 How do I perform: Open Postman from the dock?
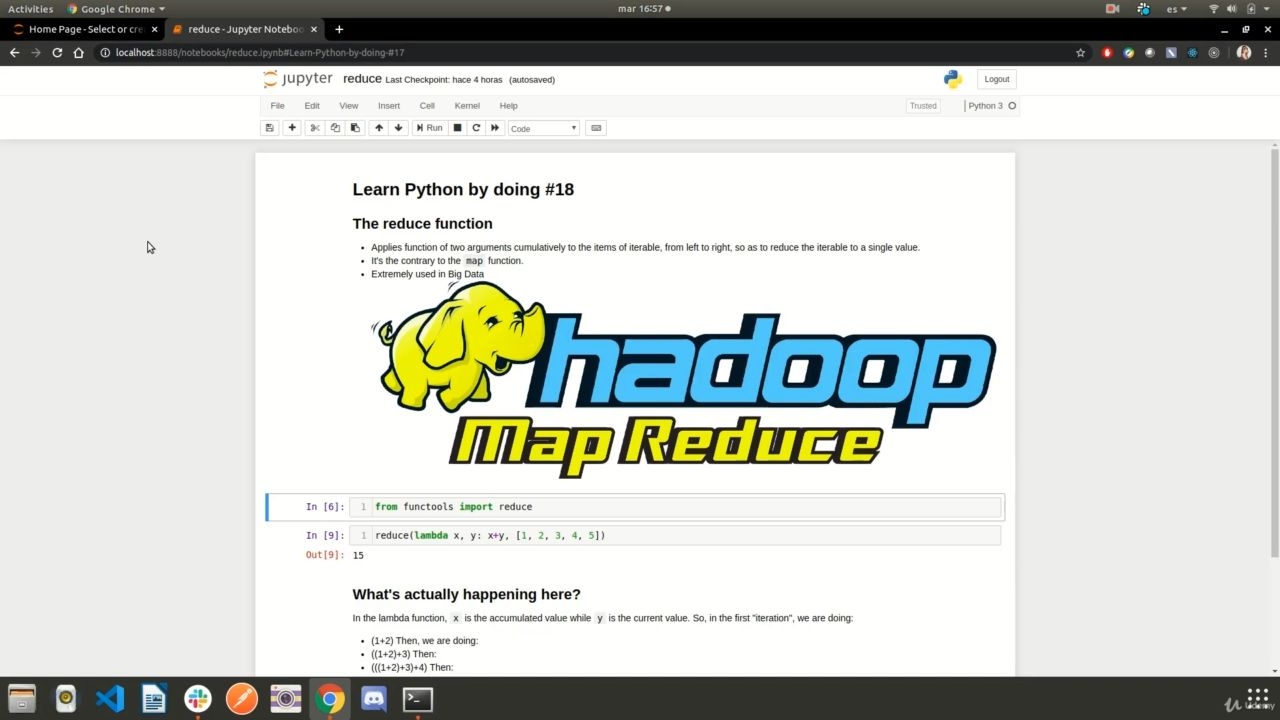pyautogui.click(x=242, y=698)
